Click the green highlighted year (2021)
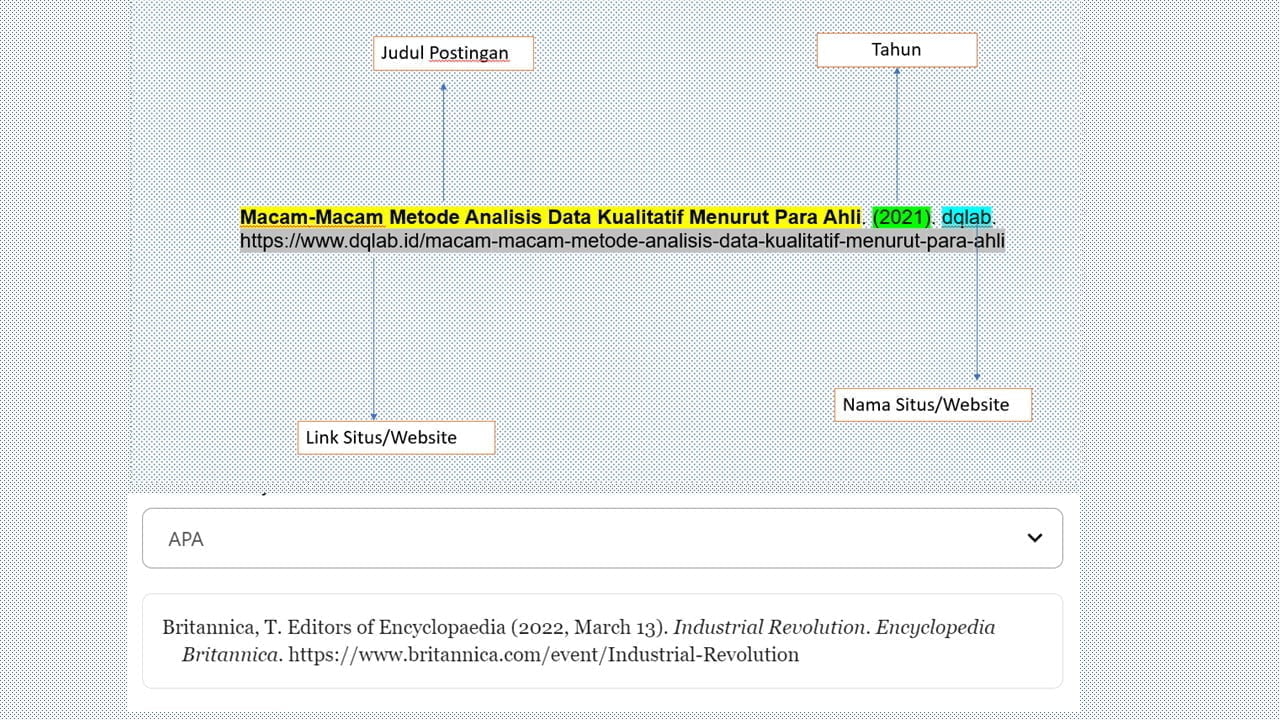The height and width of the screenshot is (720, 1280). click(901, 217)
